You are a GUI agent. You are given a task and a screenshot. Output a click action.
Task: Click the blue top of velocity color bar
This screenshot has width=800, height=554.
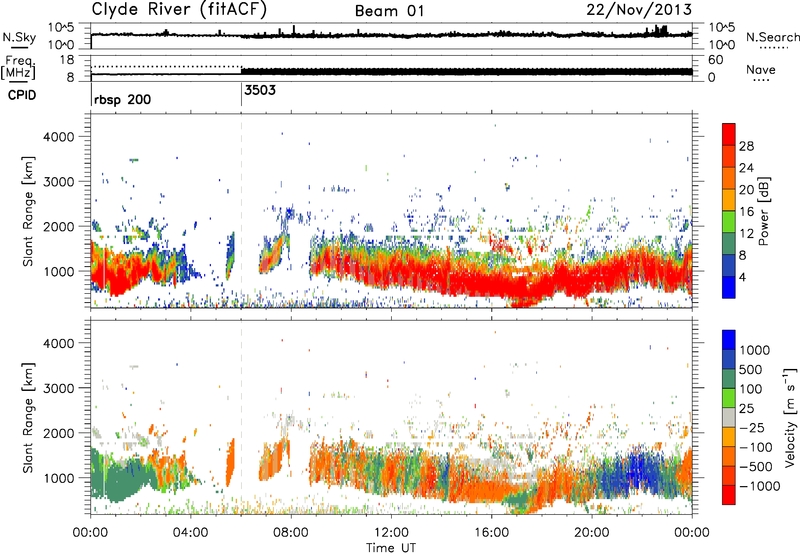pos(729,339)
